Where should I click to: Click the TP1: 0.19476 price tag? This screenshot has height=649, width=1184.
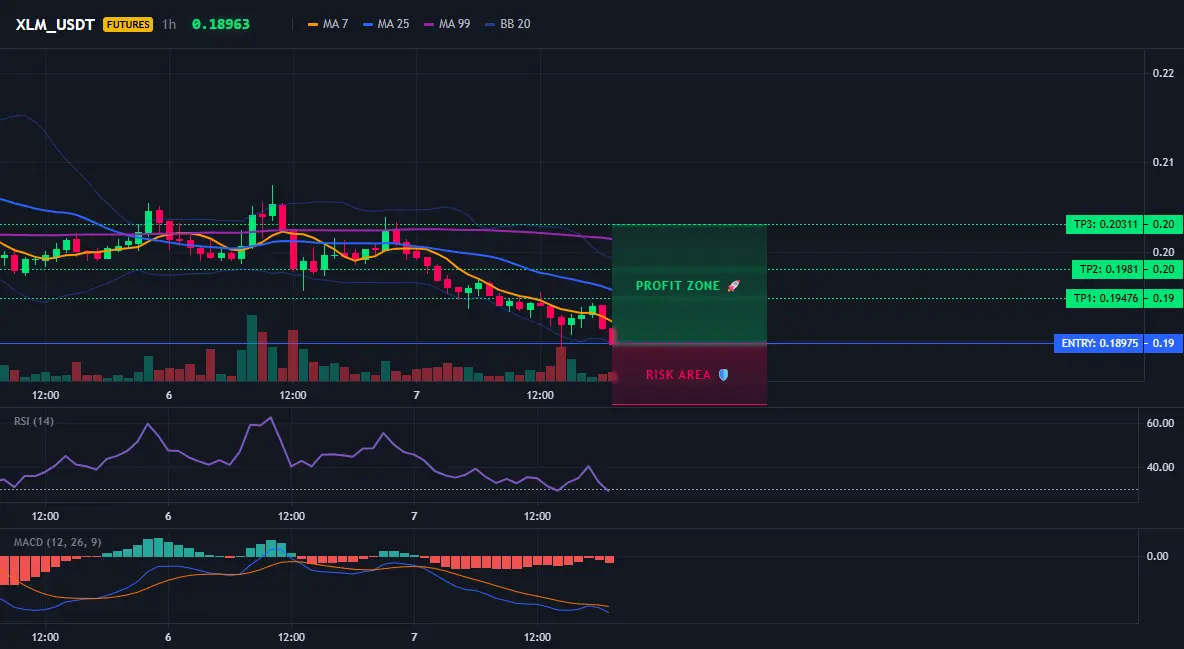(1105, 298)
